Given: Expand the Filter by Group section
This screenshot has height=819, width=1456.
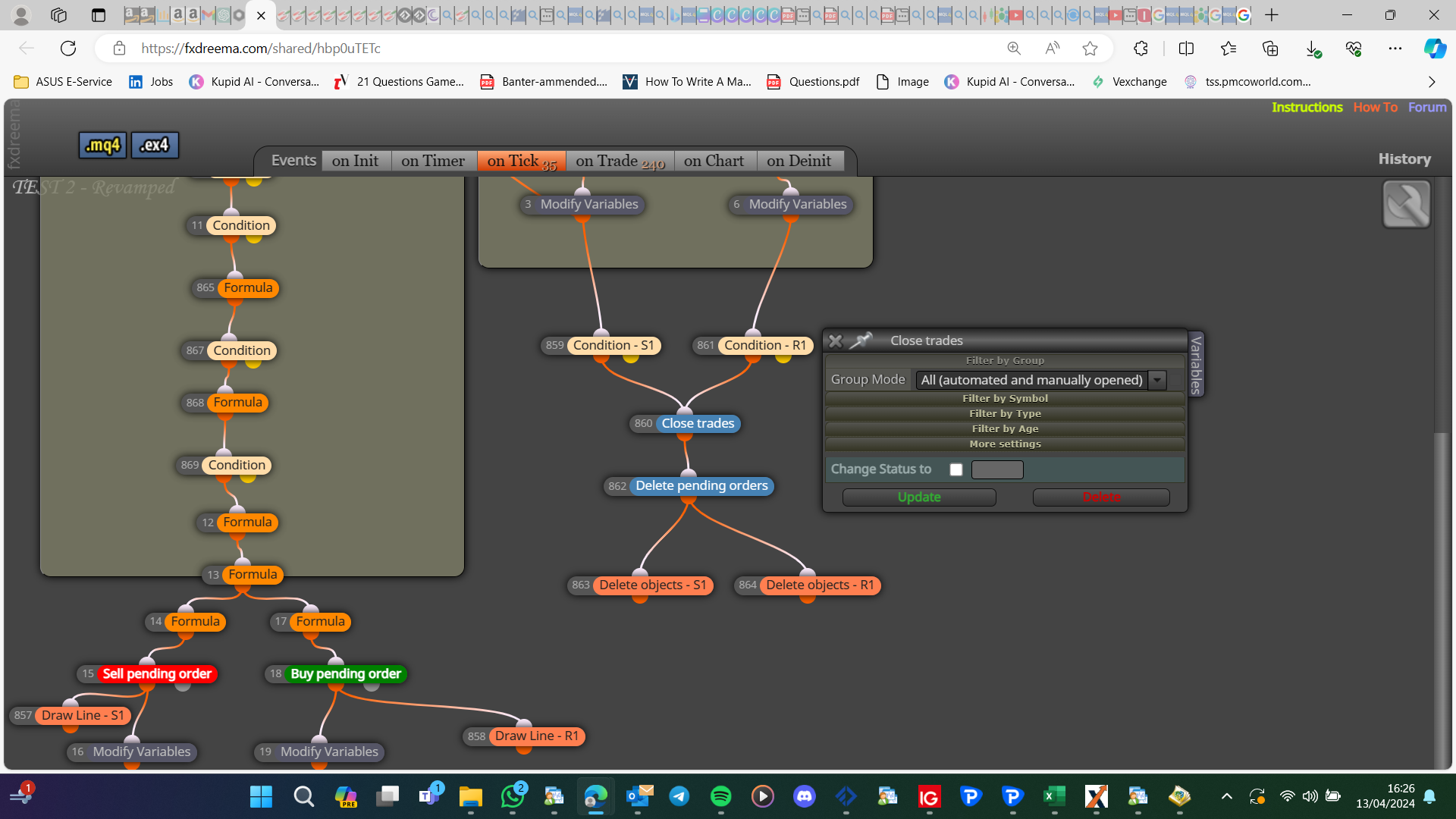Looking at the screenshot, I should click(x=1005, y=361).
